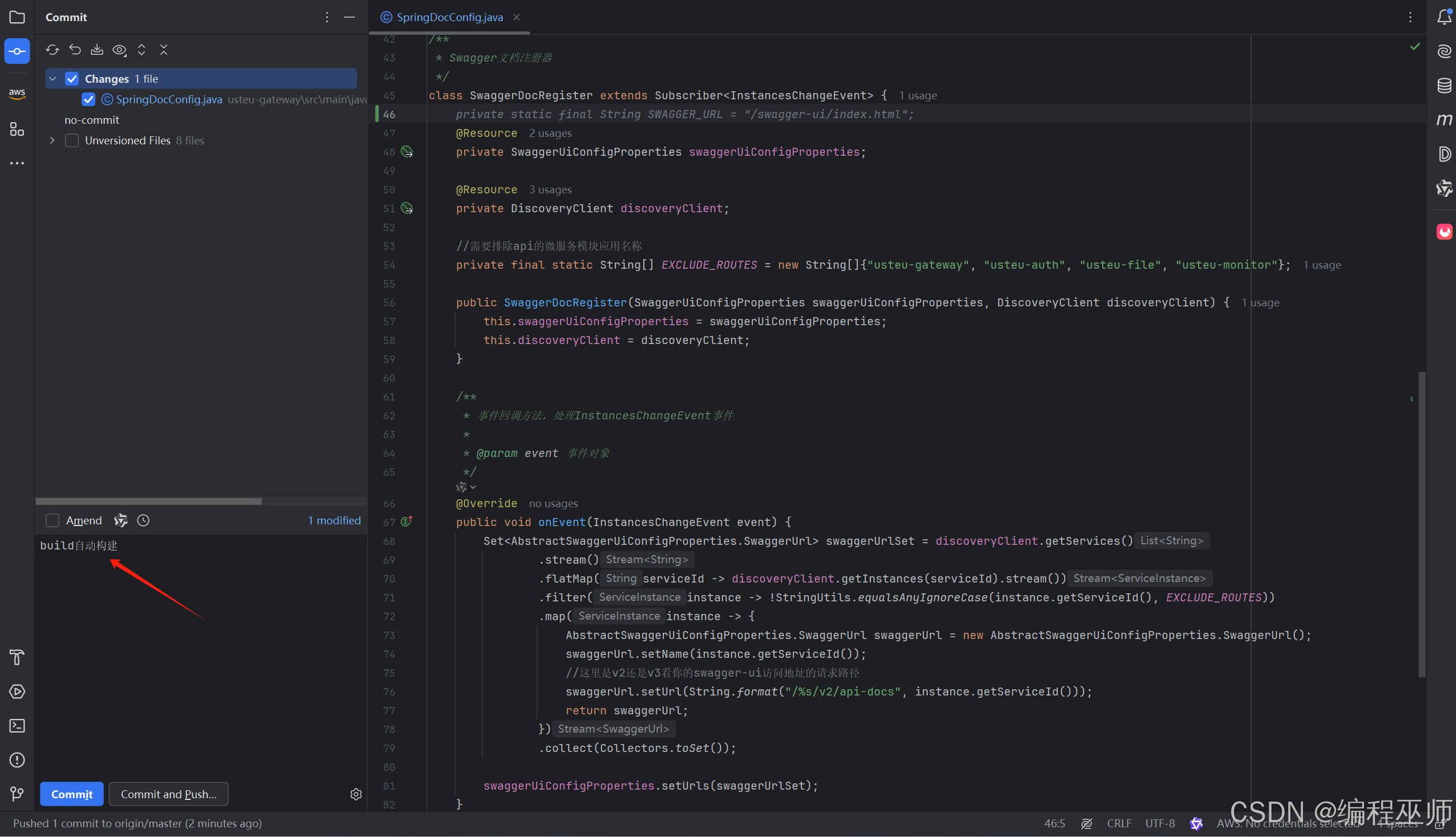Click Spring bean gutter icon line 51

click(407, 208)
